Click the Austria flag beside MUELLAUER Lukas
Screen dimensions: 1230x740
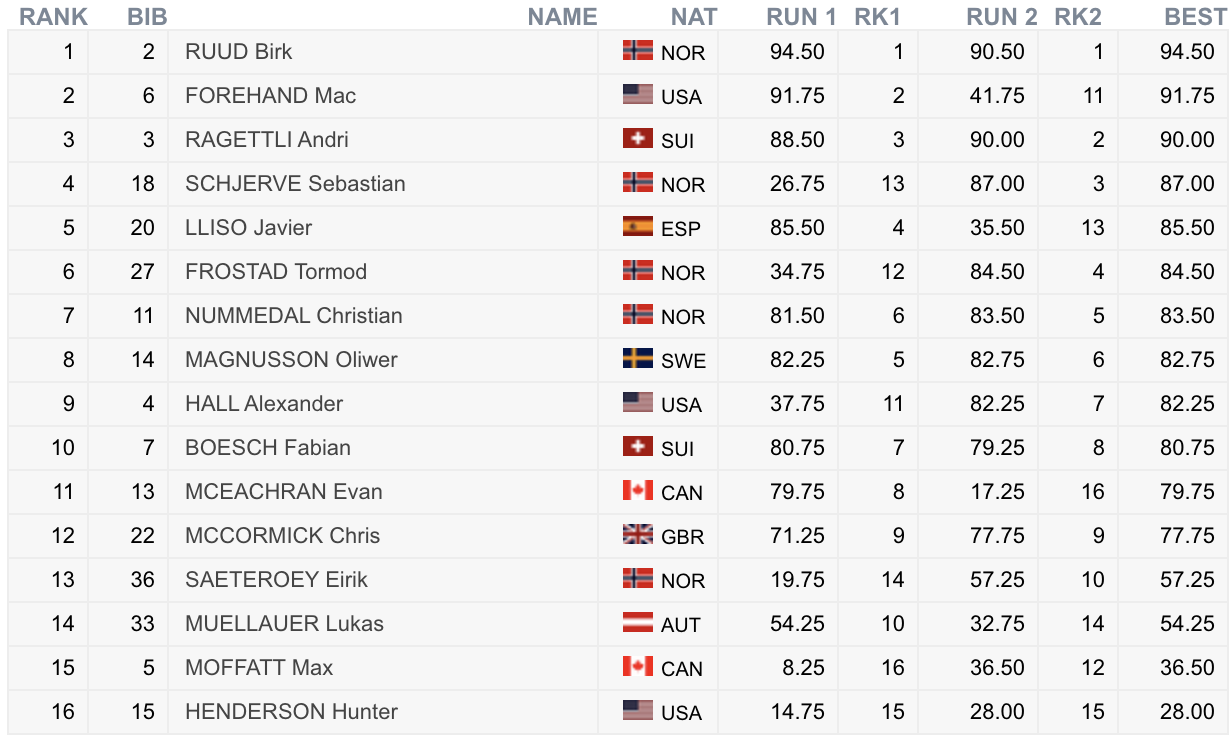pyautogui.click(x=637, y=622)
